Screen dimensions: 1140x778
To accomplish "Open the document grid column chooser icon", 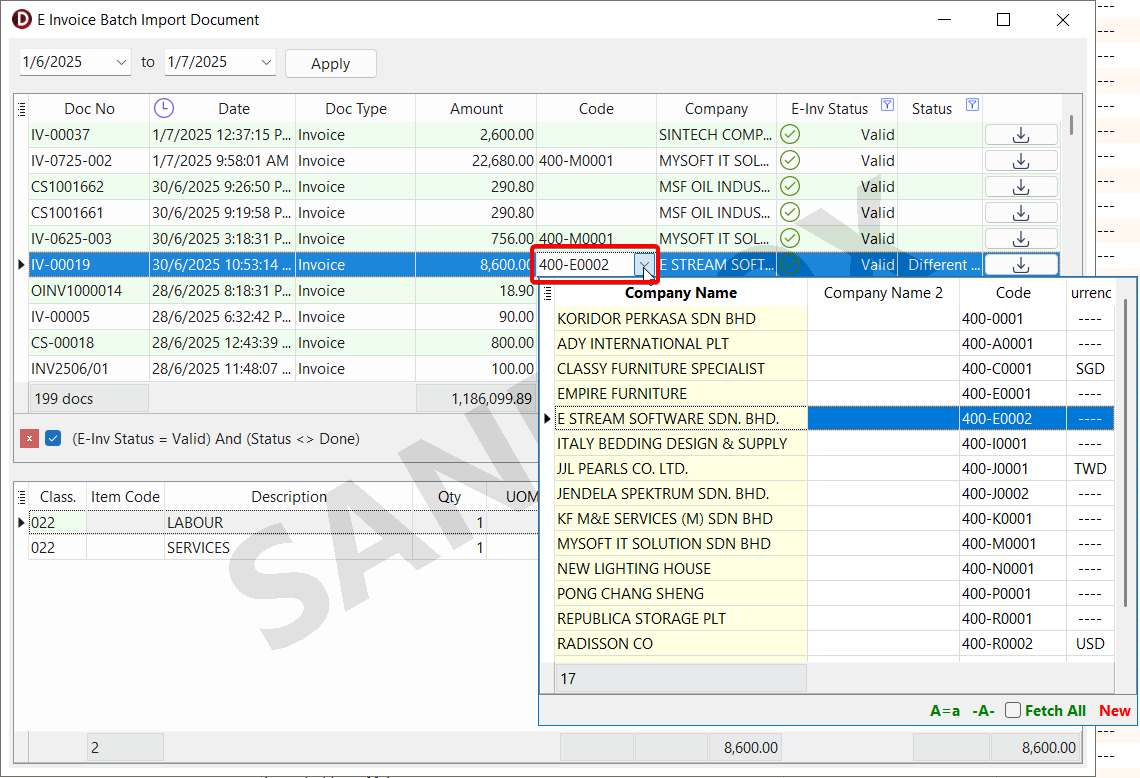I will 21,109.
